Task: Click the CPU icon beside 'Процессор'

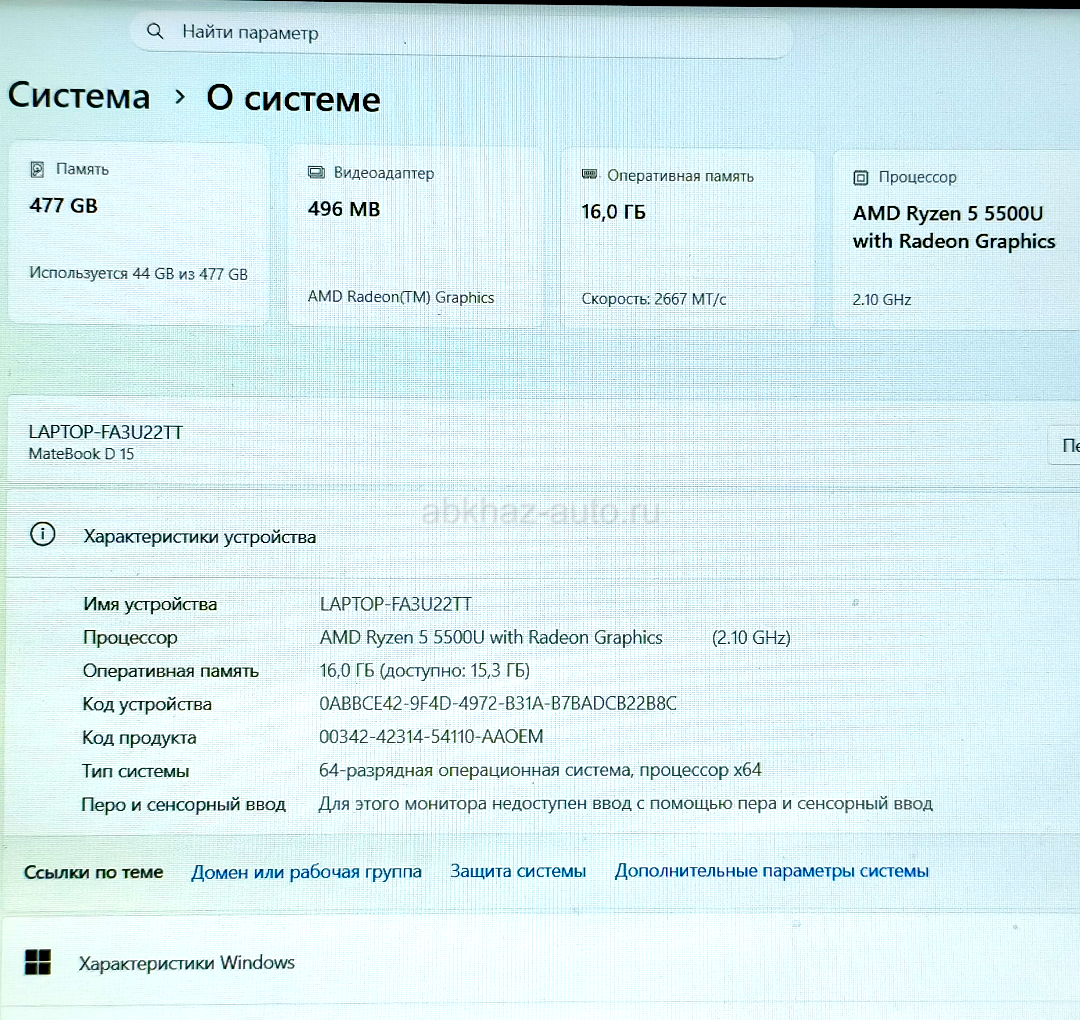Action: pyautogui.click(x=860, y=178)
